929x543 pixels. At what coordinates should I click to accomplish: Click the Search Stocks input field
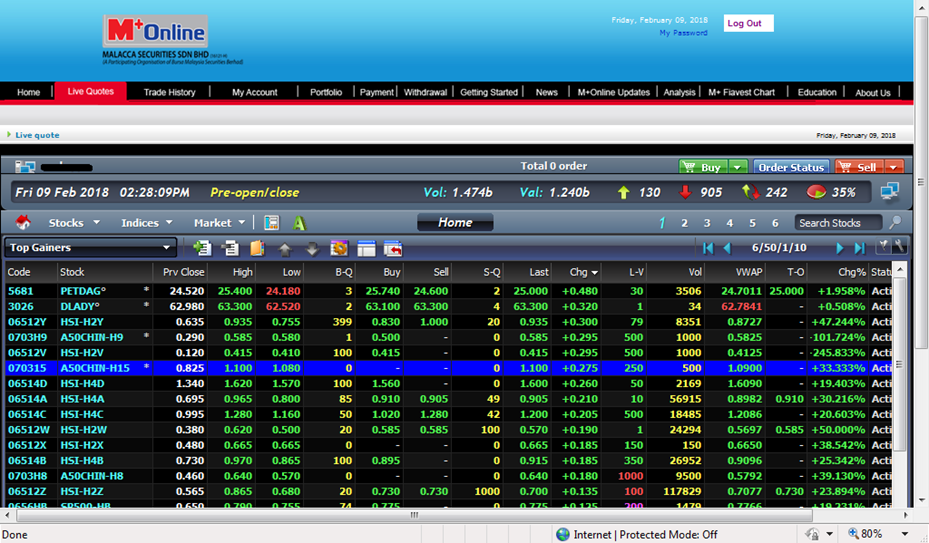coord(838,223)
